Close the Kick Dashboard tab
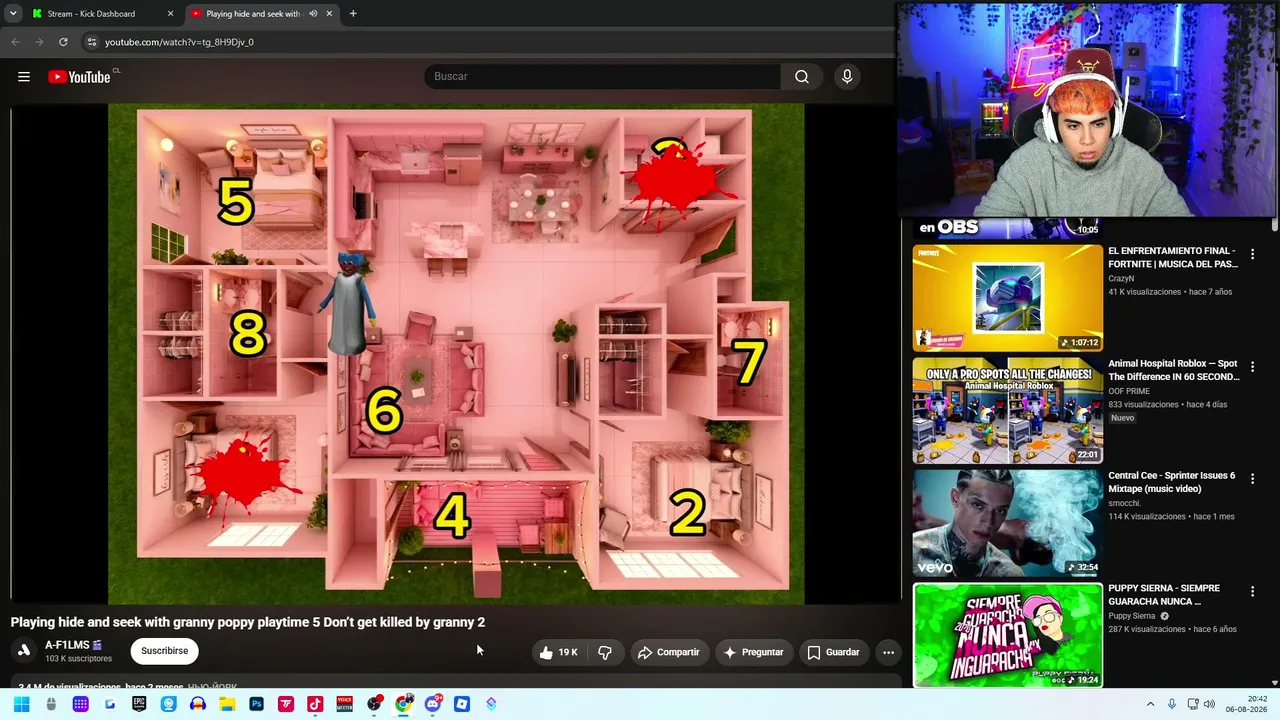This screenshot has width=1280, height=720. point(170,14)
